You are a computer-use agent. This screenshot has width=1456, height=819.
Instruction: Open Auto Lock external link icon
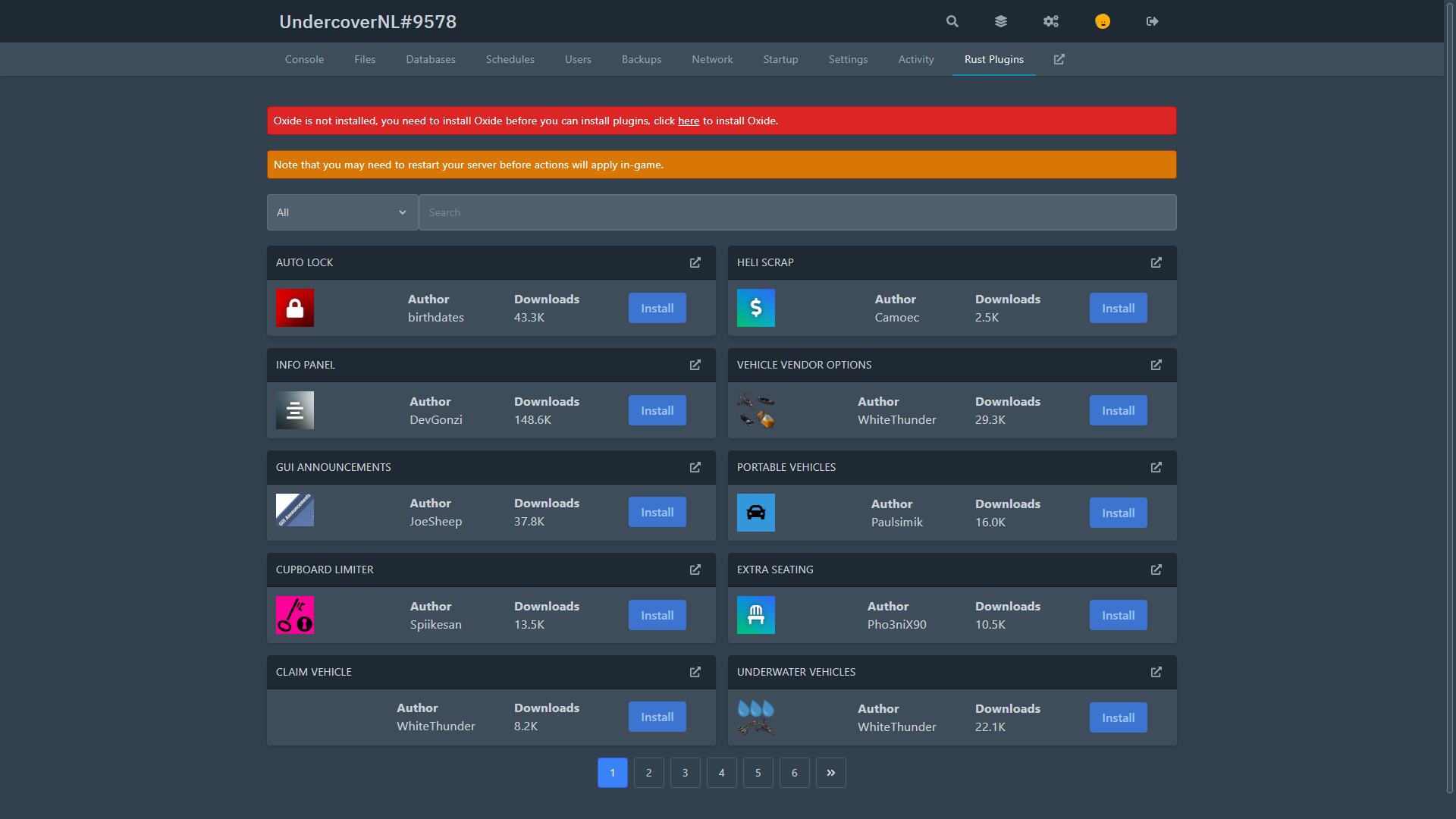(x=695, y=262)
